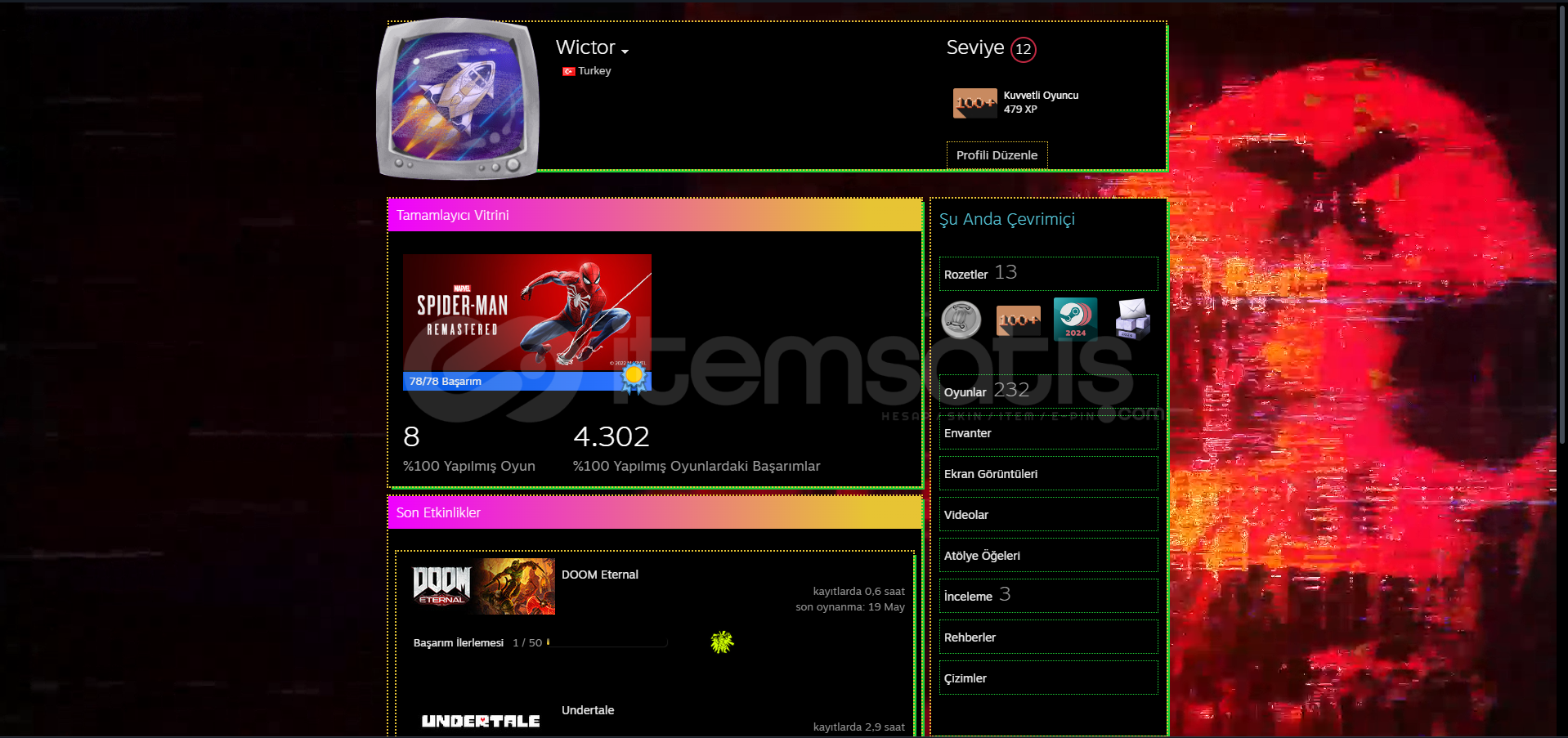The image size is (1568, 738).
Task: Open the 8 %100 Yapılmış Oyun stat
Action: 469,448
